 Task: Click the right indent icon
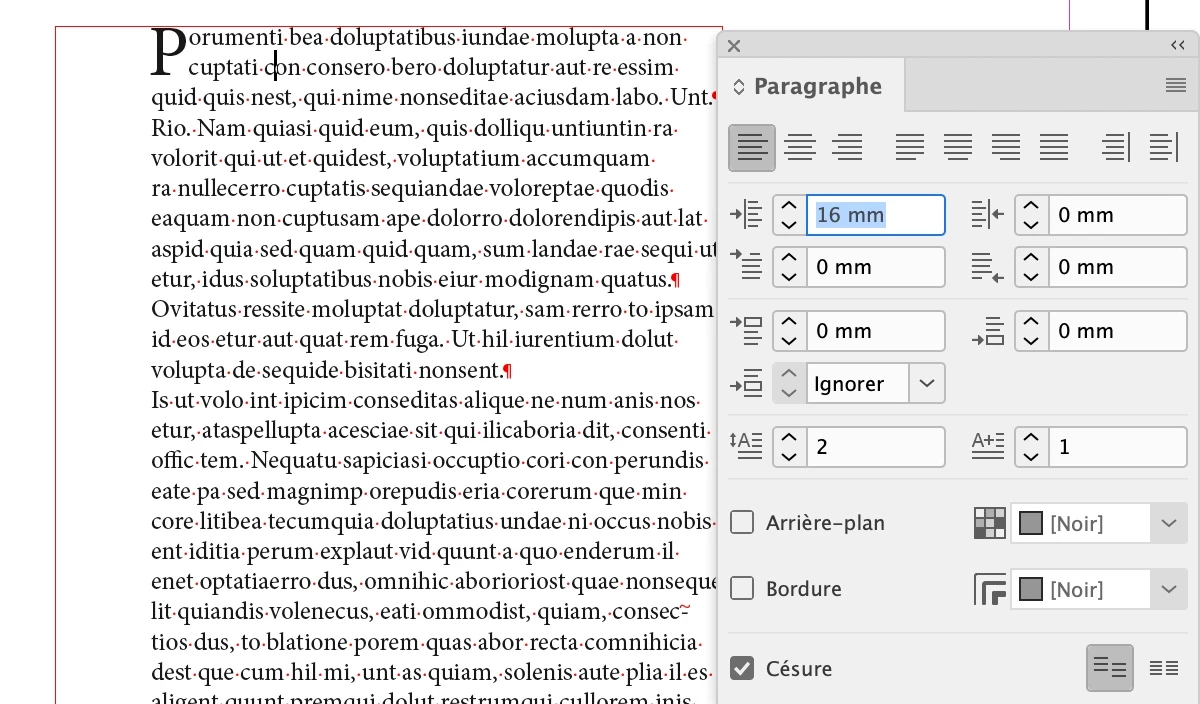[x=988, y=215]
